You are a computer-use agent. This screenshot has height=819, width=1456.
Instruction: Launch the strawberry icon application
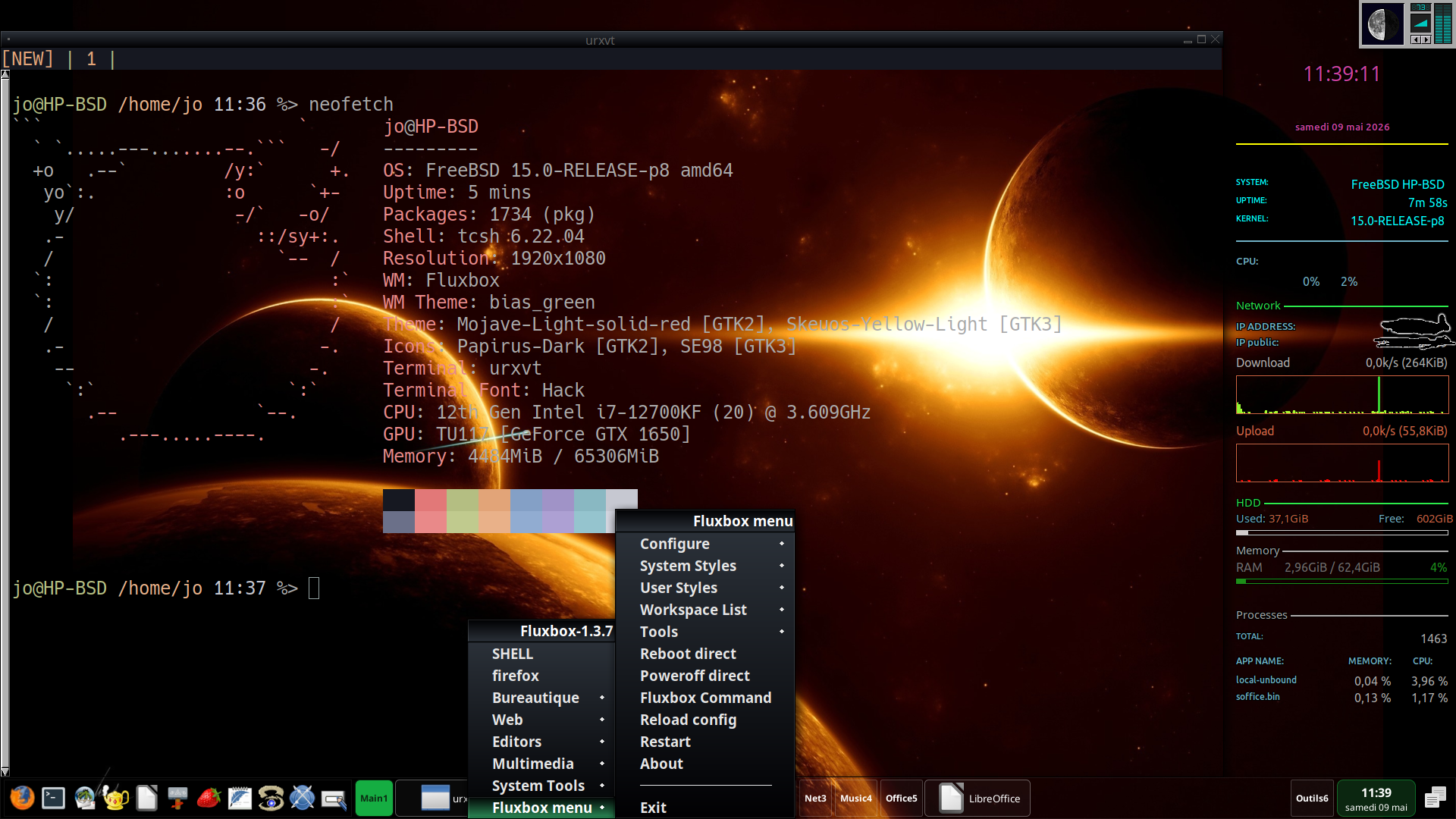pyautogui.click(x=209, y=798)
